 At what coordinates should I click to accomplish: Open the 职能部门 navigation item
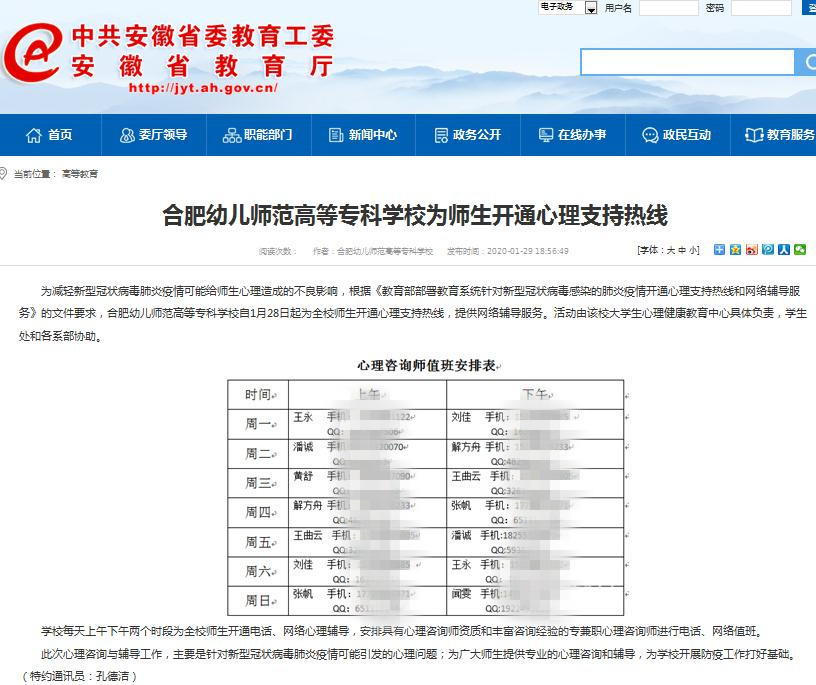click(x=258, y=135)
